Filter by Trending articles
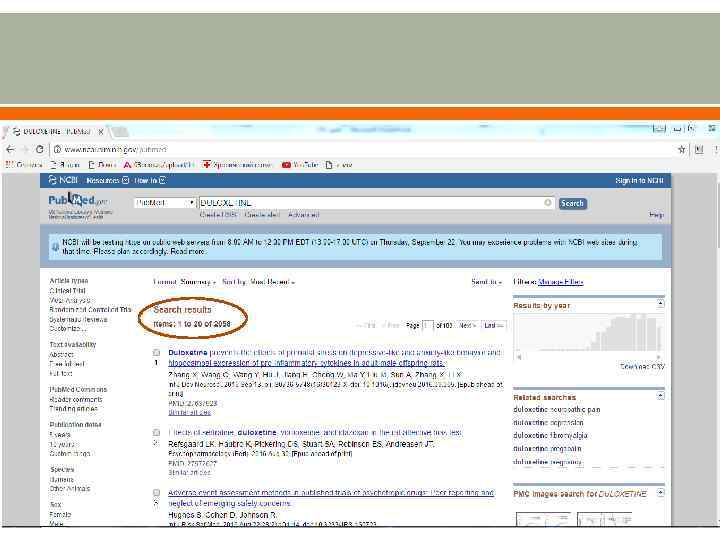The height and width of the screenshot is (540, 720). [x=73, y=408]
